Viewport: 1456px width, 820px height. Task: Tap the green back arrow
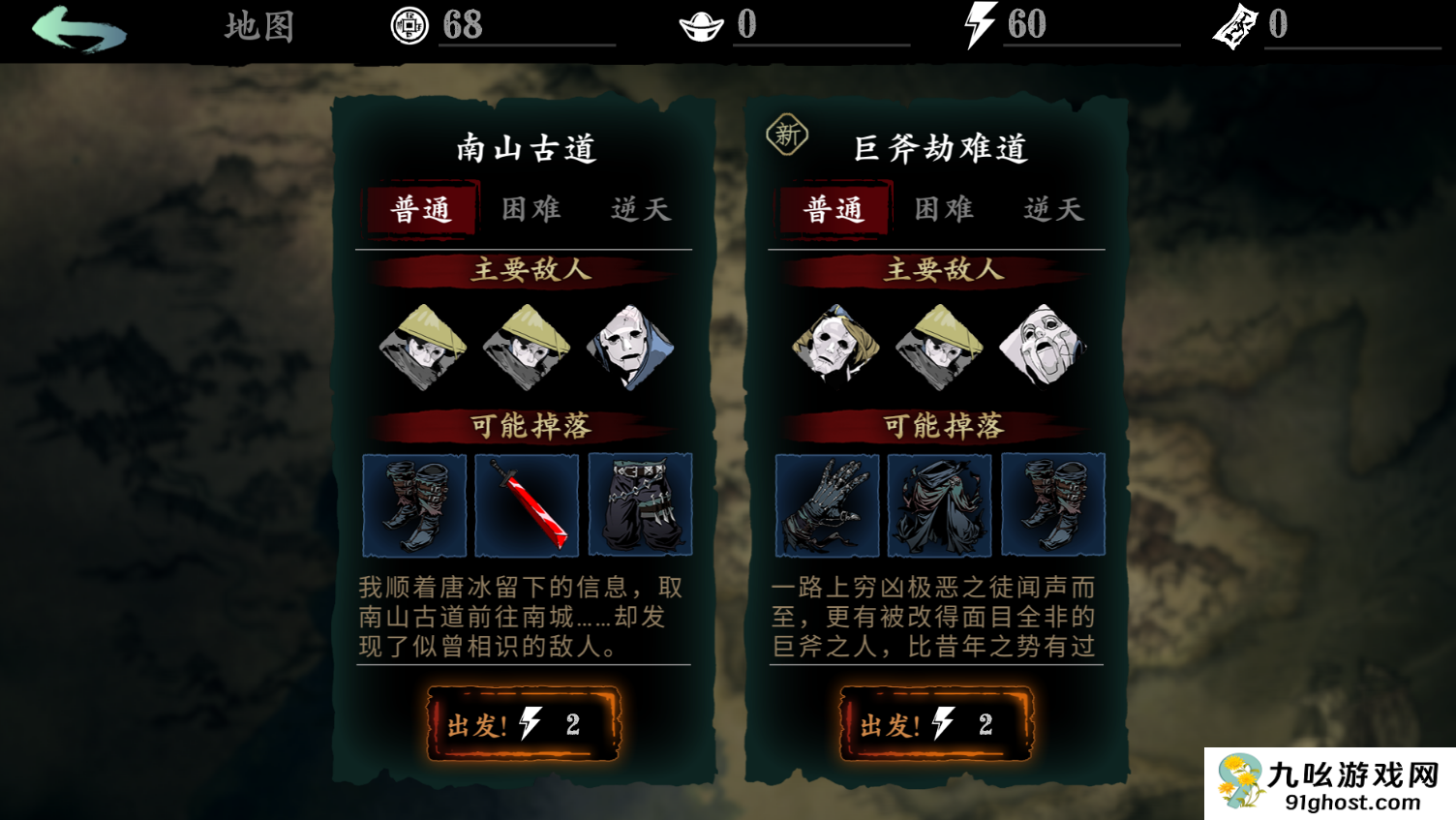(x=78, y=28)
